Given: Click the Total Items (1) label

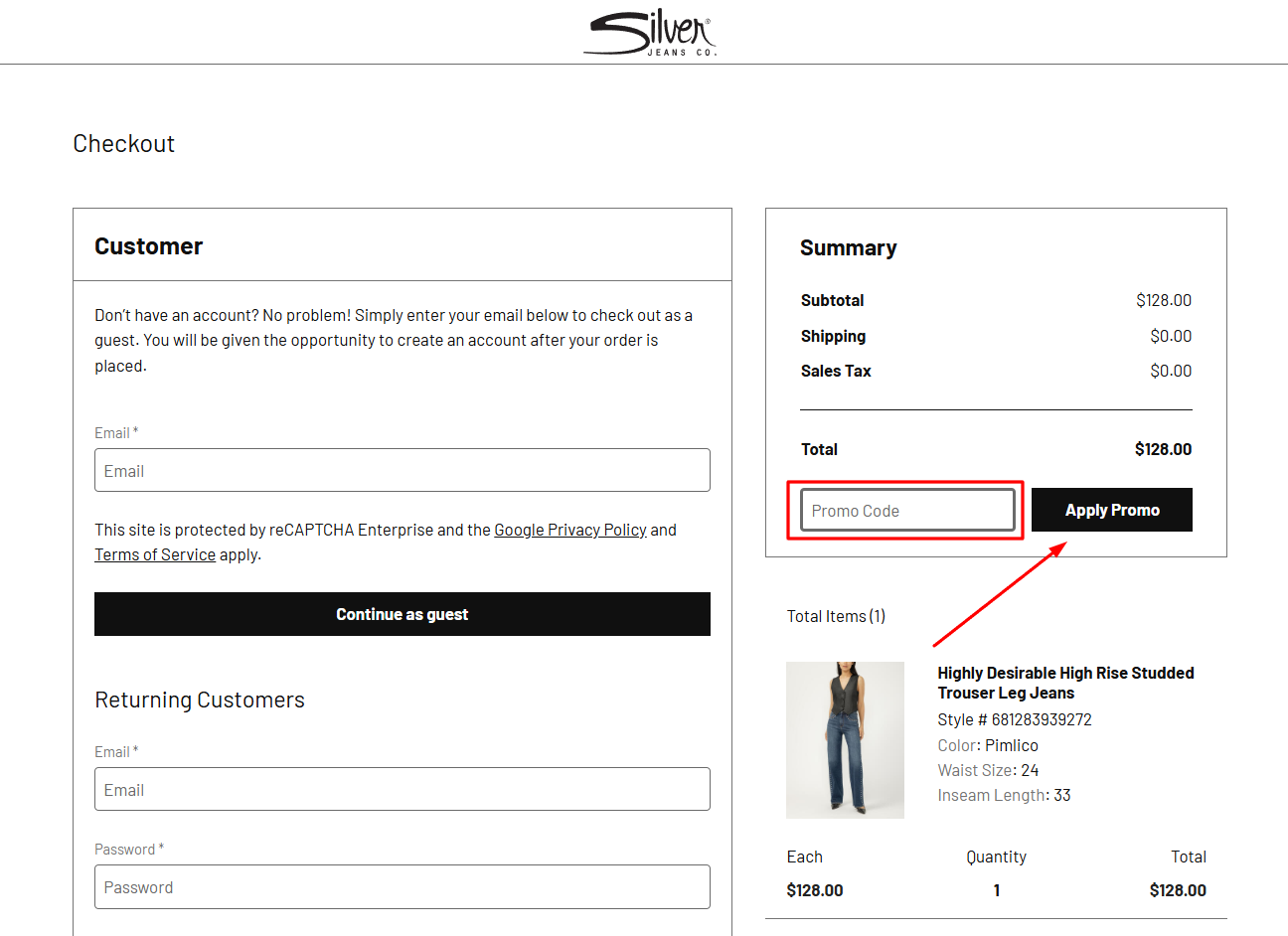Looking at the screenshot, I should pyautogui.click(x=836, y=616).
